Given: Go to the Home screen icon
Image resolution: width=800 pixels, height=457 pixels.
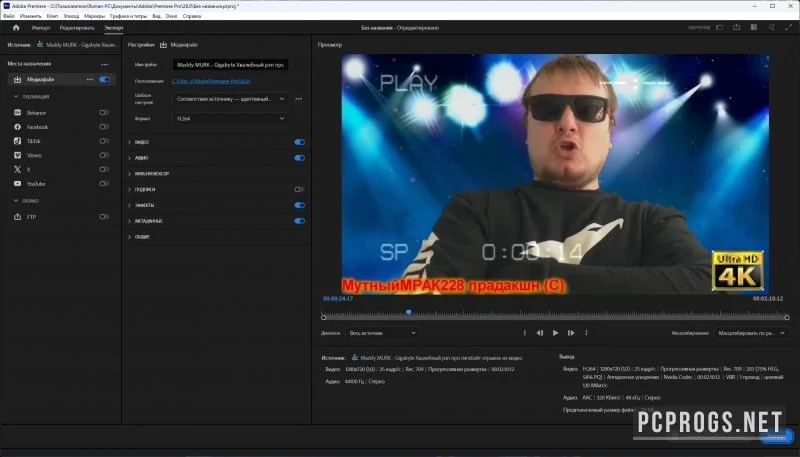Looking at the screenshot, I should (16, 28).
